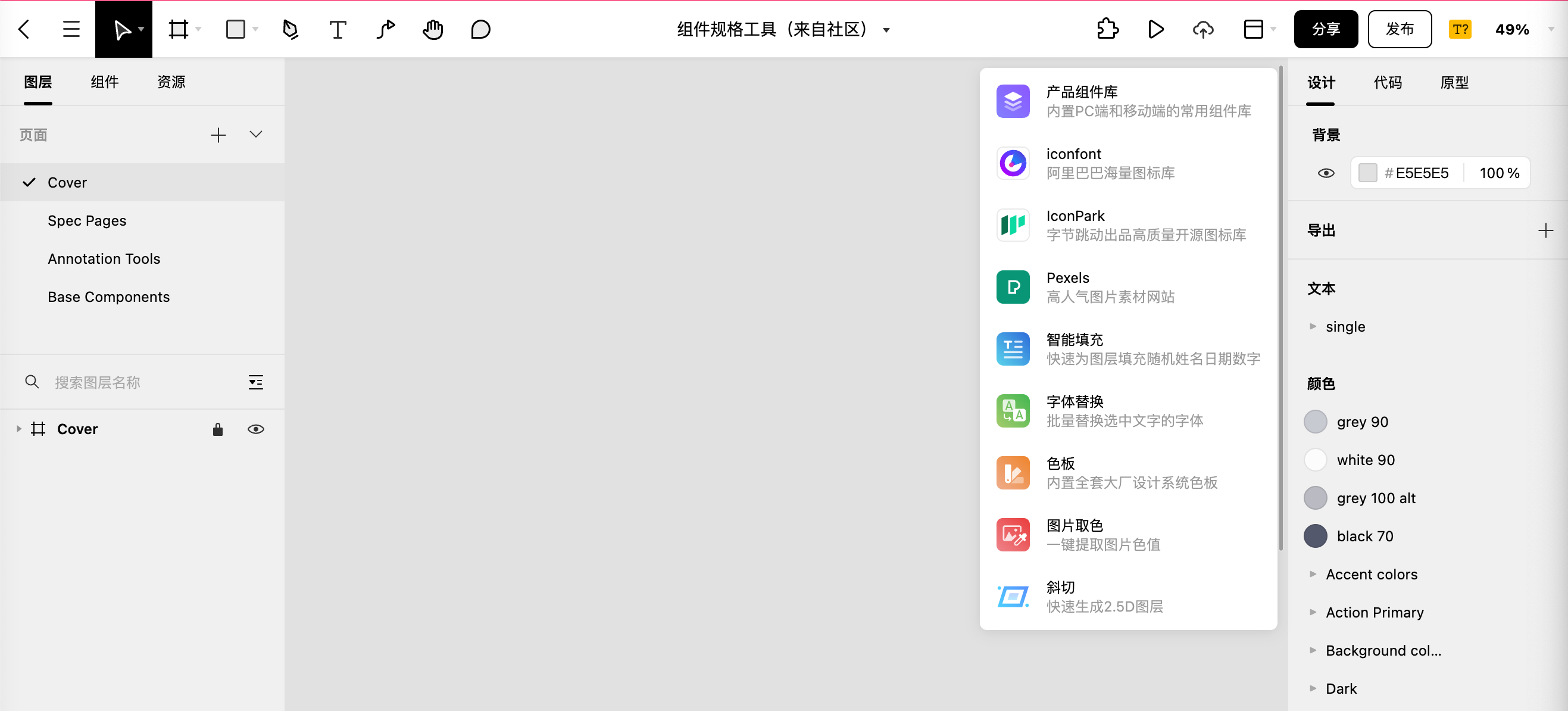This screenshot has width=1568, height=711.
Task: Click the 发布 publish button
Action: (1400, 29)
